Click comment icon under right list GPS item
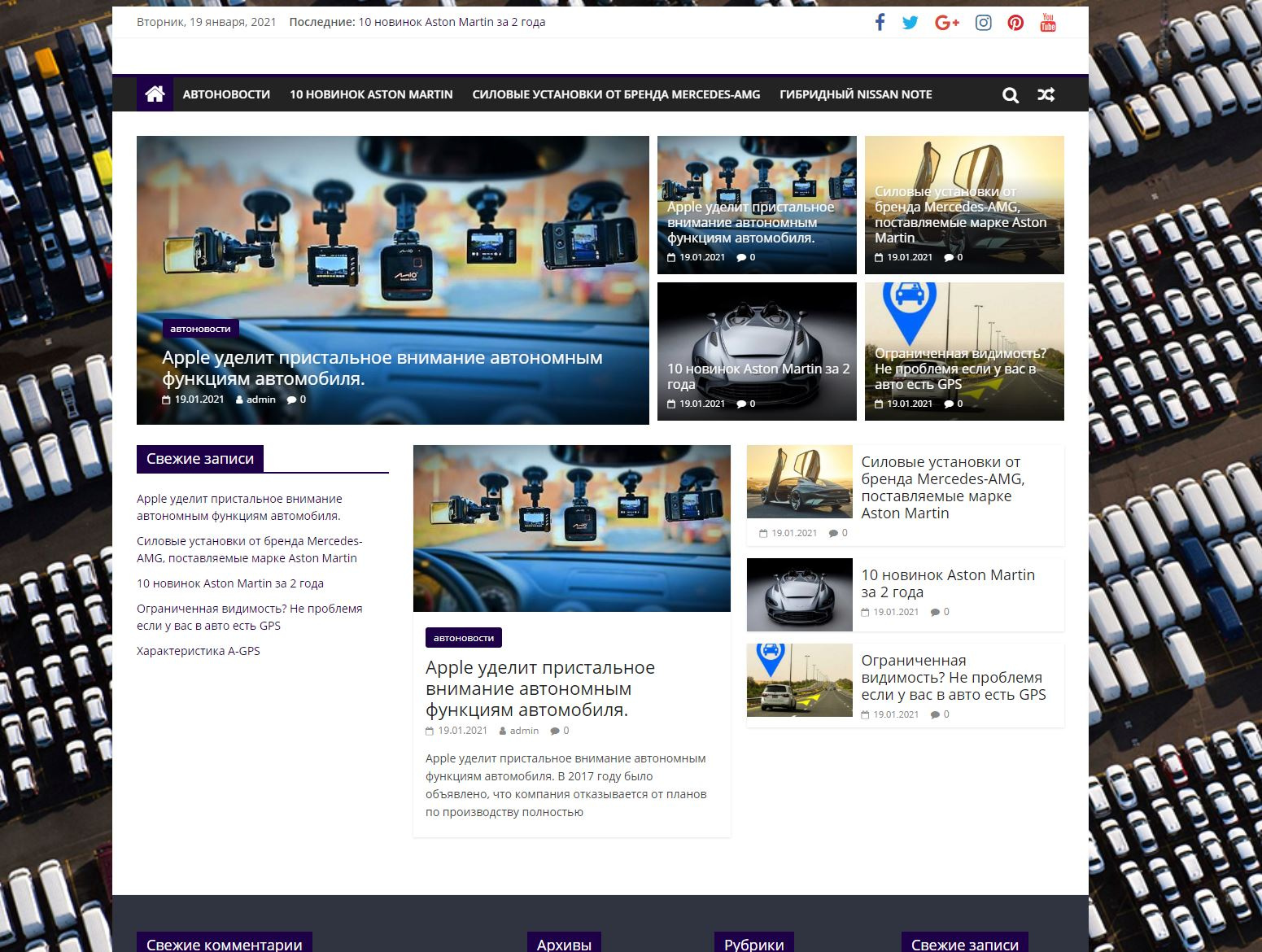Screen dimensions: 1262x952 point(935,714)
